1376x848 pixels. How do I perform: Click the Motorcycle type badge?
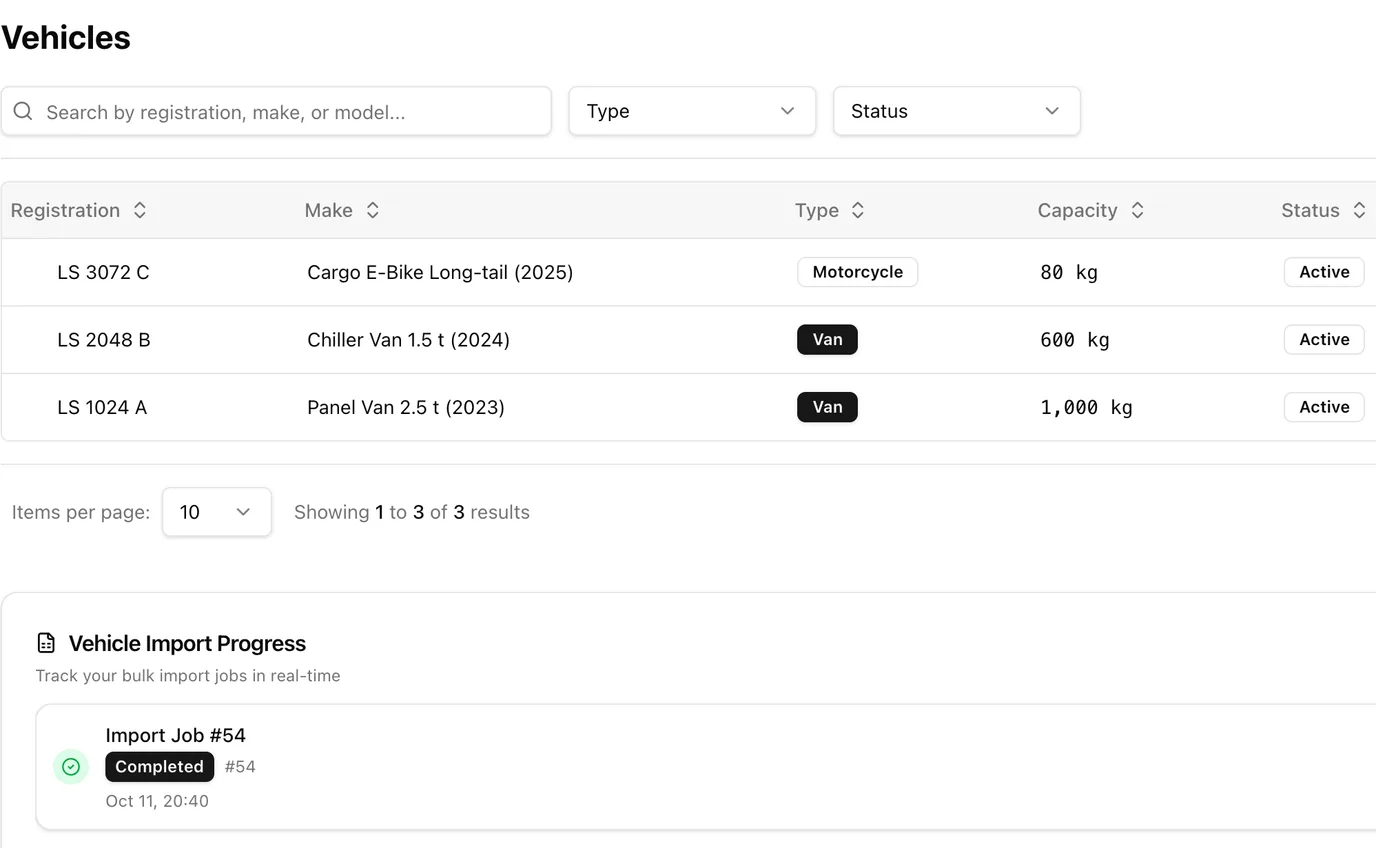click(x=857, y=272)
